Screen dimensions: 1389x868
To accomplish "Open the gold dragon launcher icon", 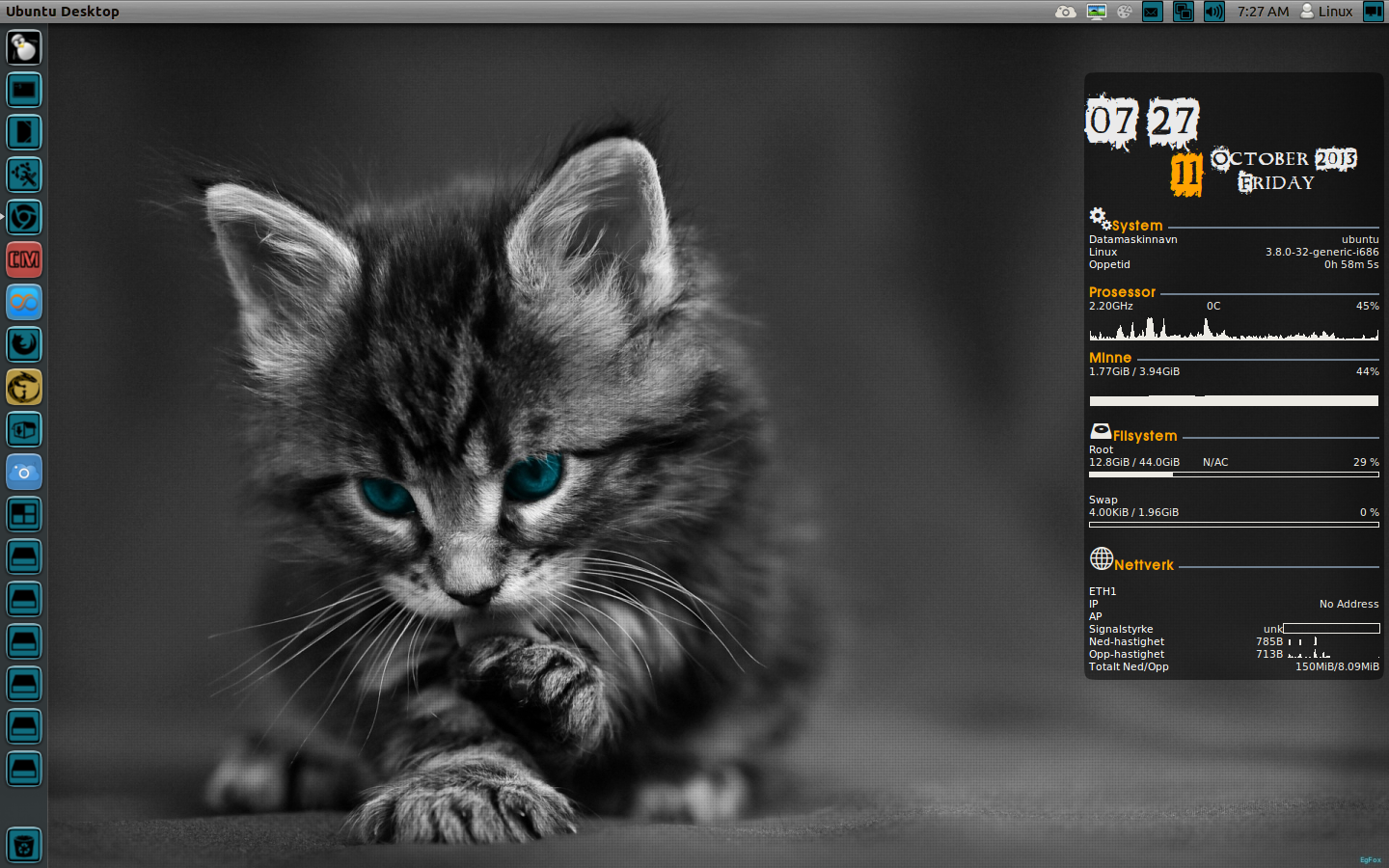I will (24, 387).
